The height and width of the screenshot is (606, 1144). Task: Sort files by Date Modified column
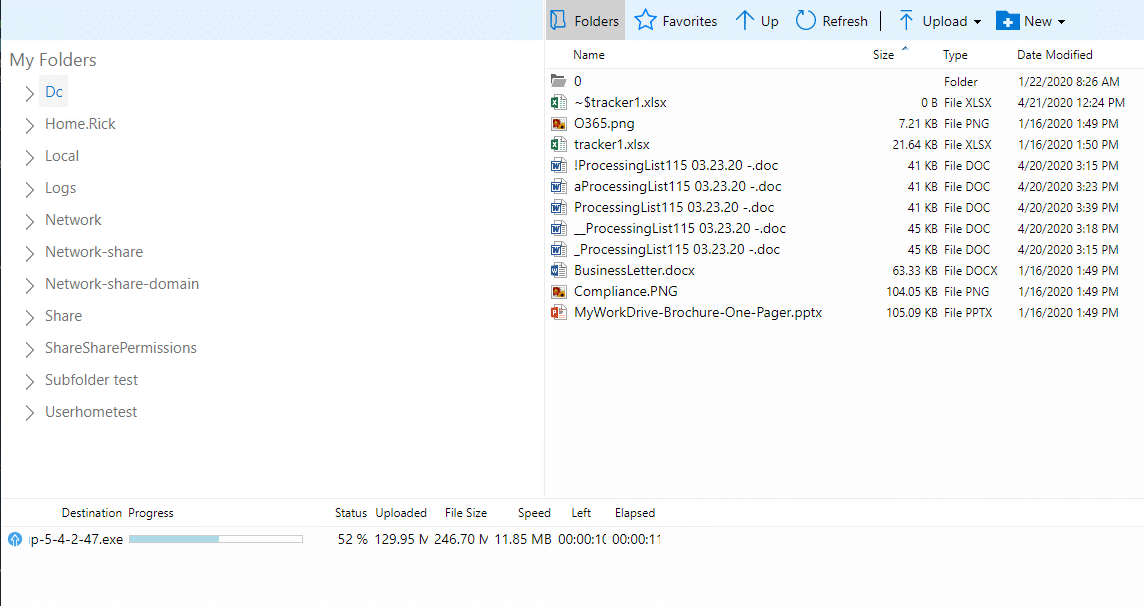[1054, 55]
